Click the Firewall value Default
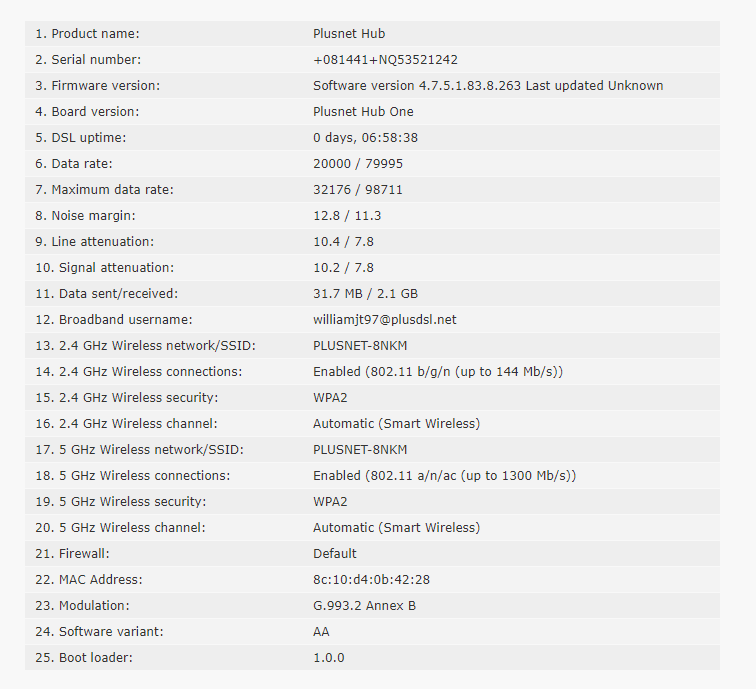 335,554
